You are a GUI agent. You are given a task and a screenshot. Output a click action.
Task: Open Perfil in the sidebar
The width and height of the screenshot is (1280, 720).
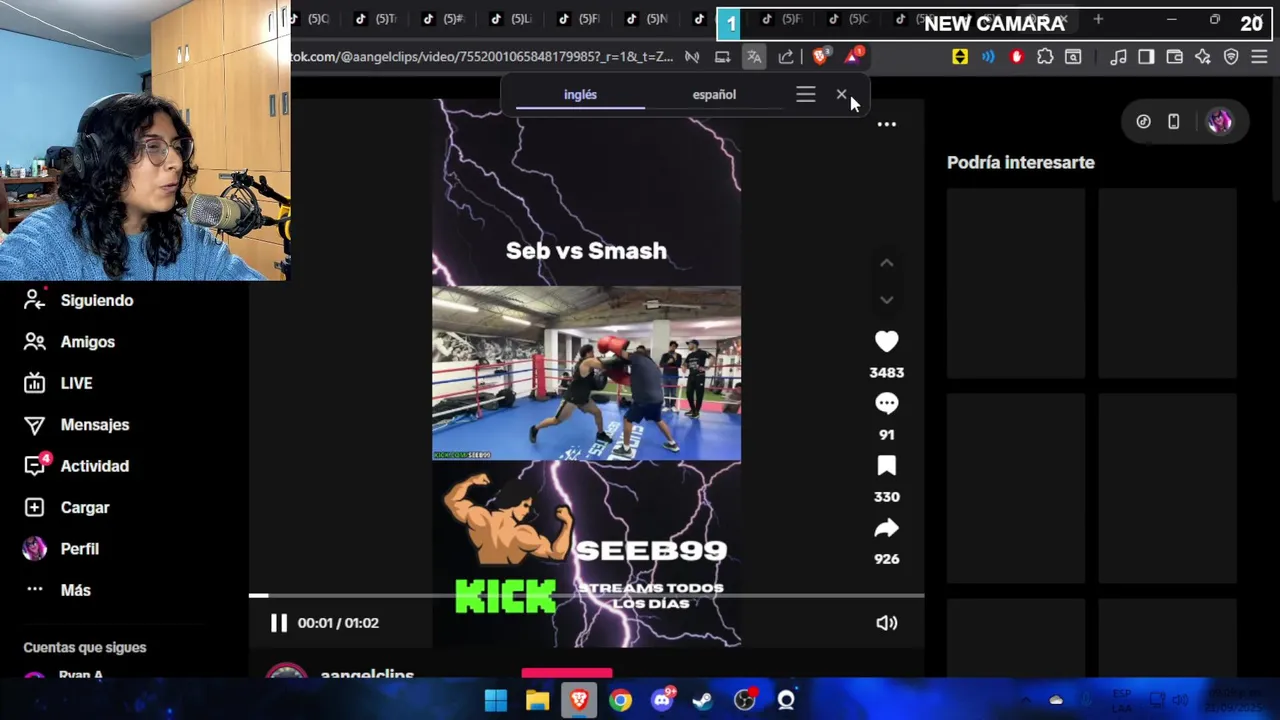pos(80,549)
